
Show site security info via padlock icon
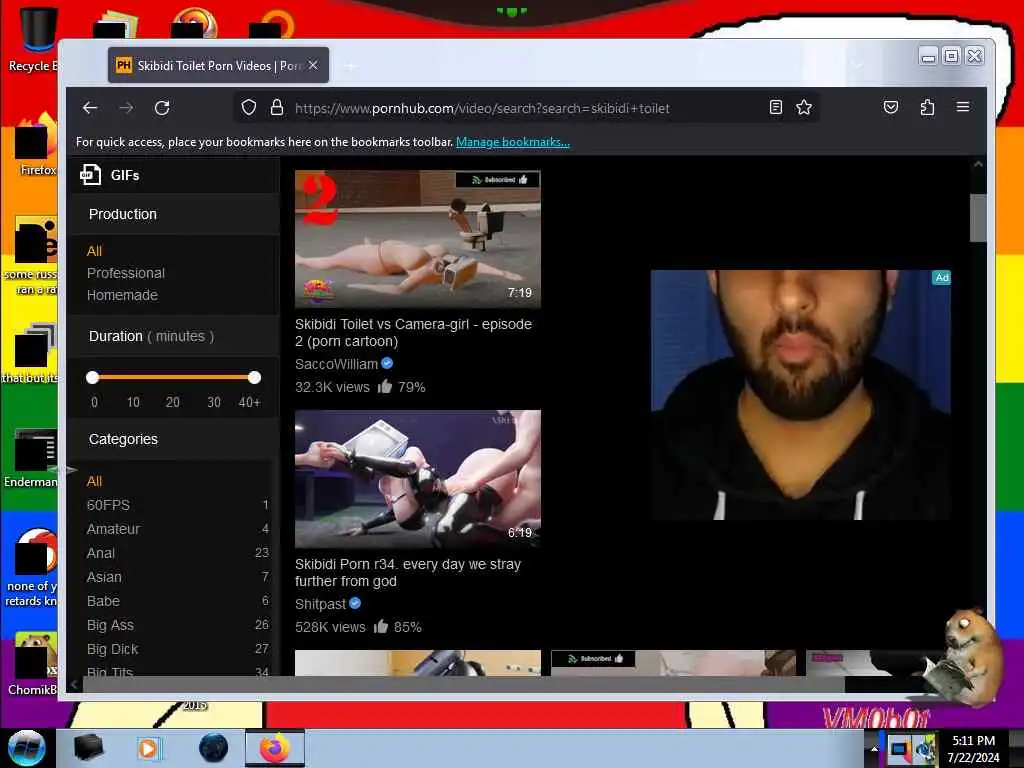click(x=277, y=108)
